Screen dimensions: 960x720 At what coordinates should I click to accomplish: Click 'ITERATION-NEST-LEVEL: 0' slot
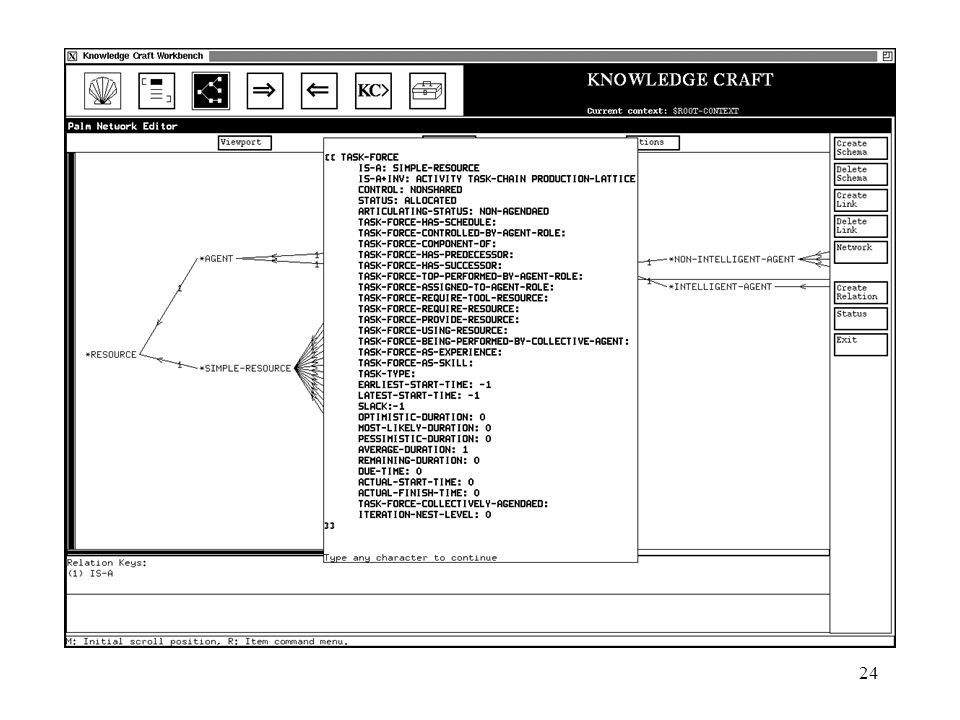[x=425, y=515]
